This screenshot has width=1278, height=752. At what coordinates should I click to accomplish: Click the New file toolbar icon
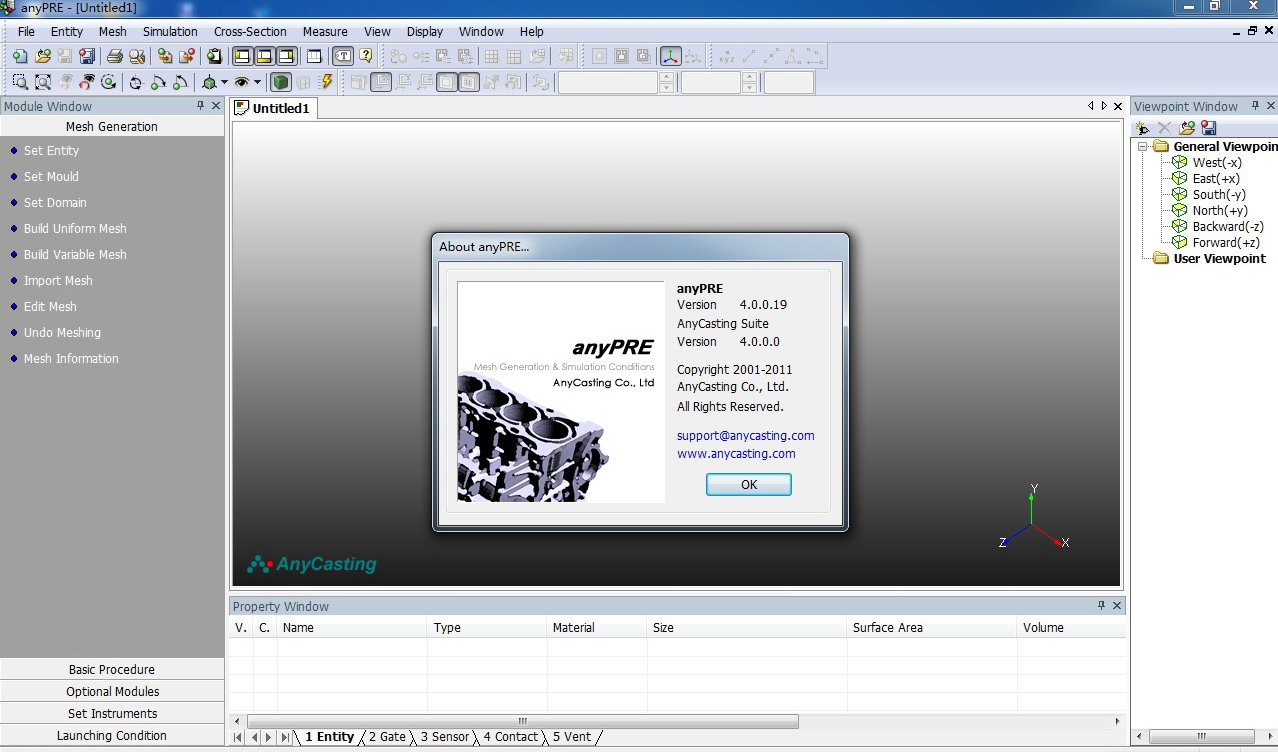(20, 57)
